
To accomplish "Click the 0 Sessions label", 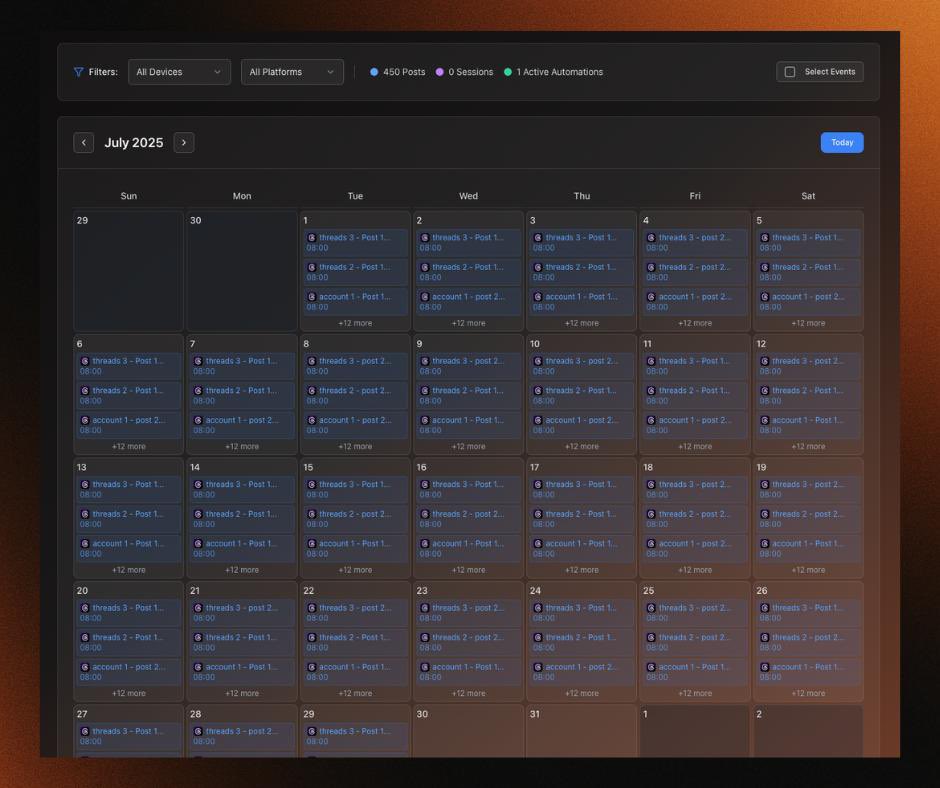I will pyautogui.click(x=471, y=72).
